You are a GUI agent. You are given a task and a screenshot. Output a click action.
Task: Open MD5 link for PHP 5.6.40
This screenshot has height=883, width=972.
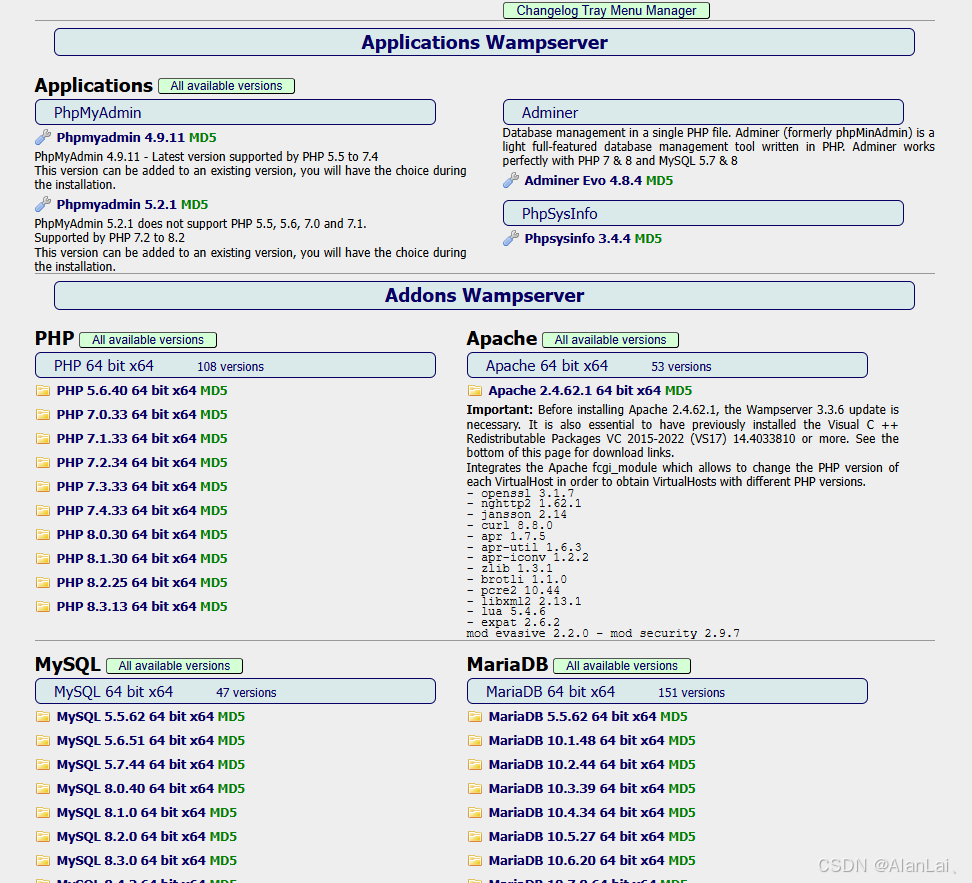coord(214,391)
